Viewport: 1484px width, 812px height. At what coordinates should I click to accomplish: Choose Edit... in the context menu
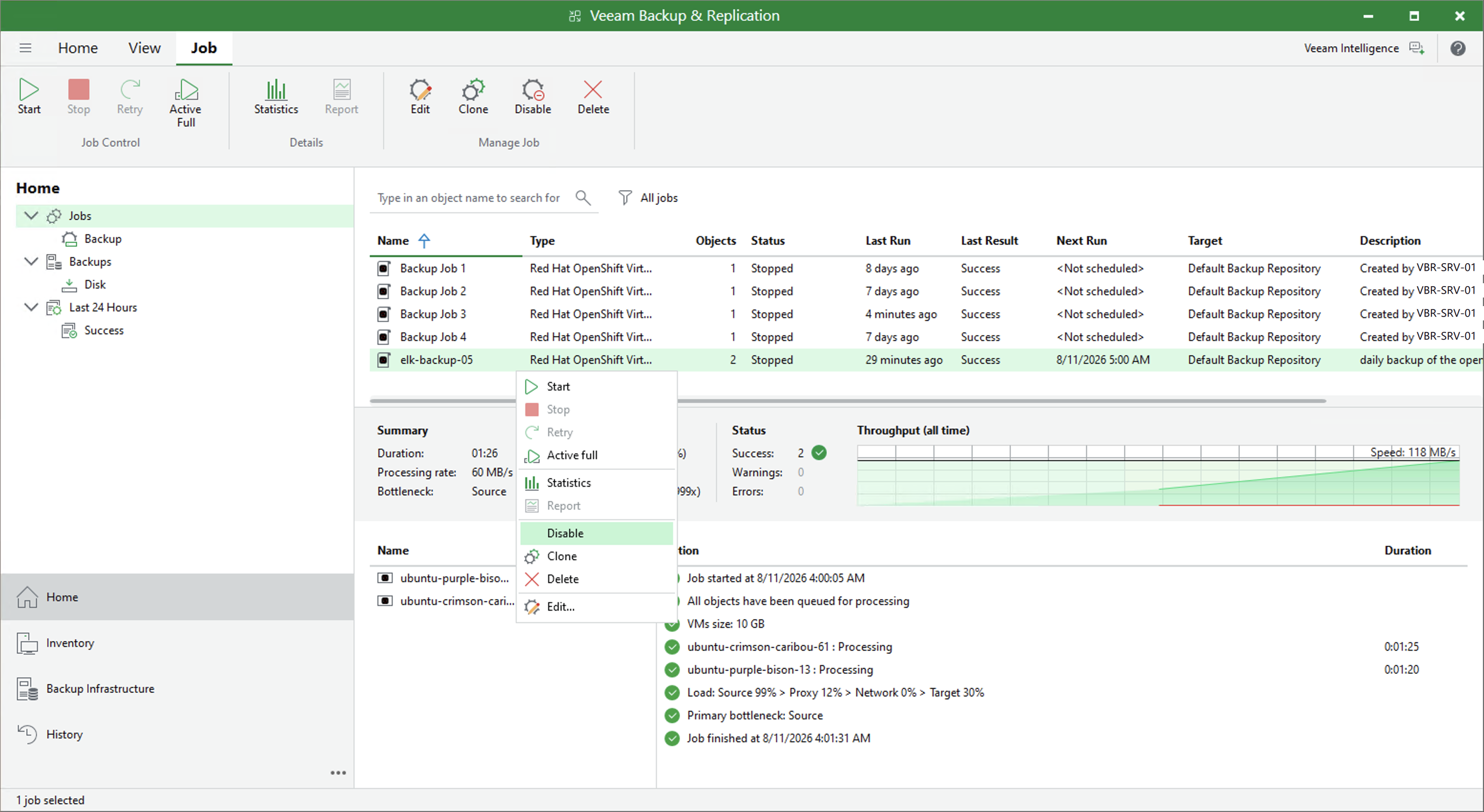(x=596, y=606)
